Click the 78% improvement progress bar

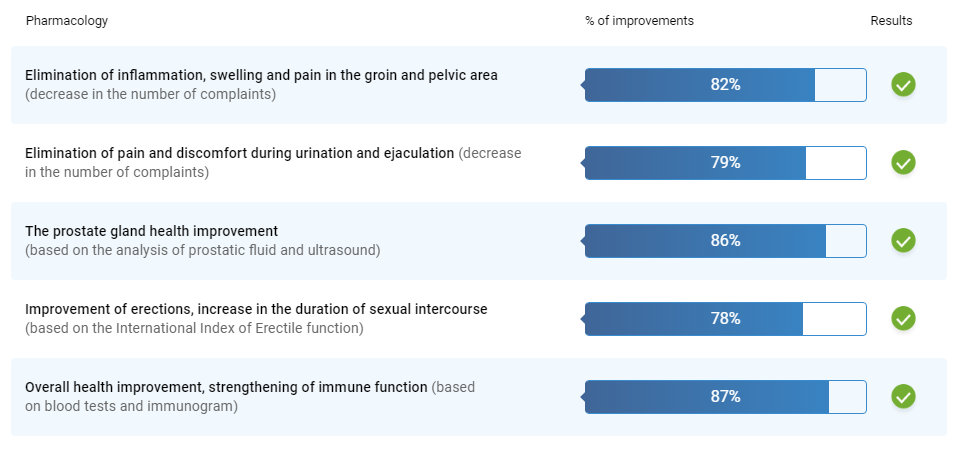click(725, 318)
